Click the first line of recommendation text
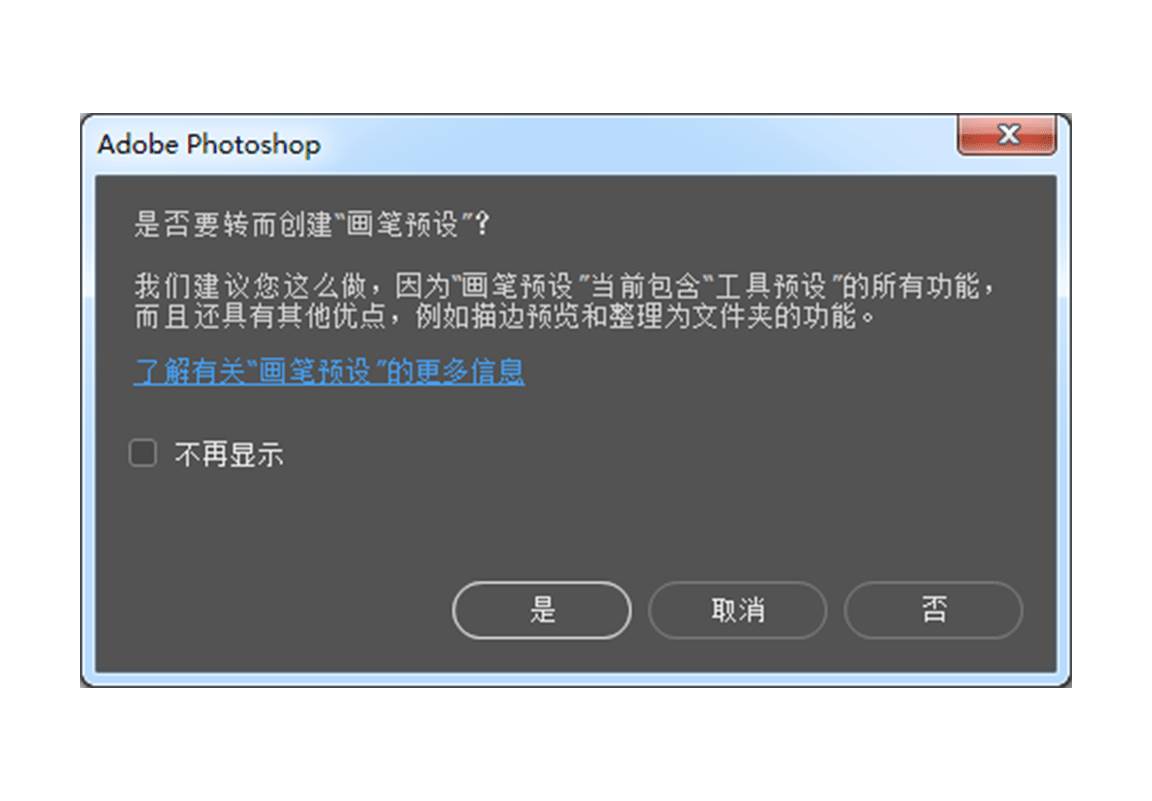Image resolution: width=1152 pixels, height=801 pixels. 564,286
